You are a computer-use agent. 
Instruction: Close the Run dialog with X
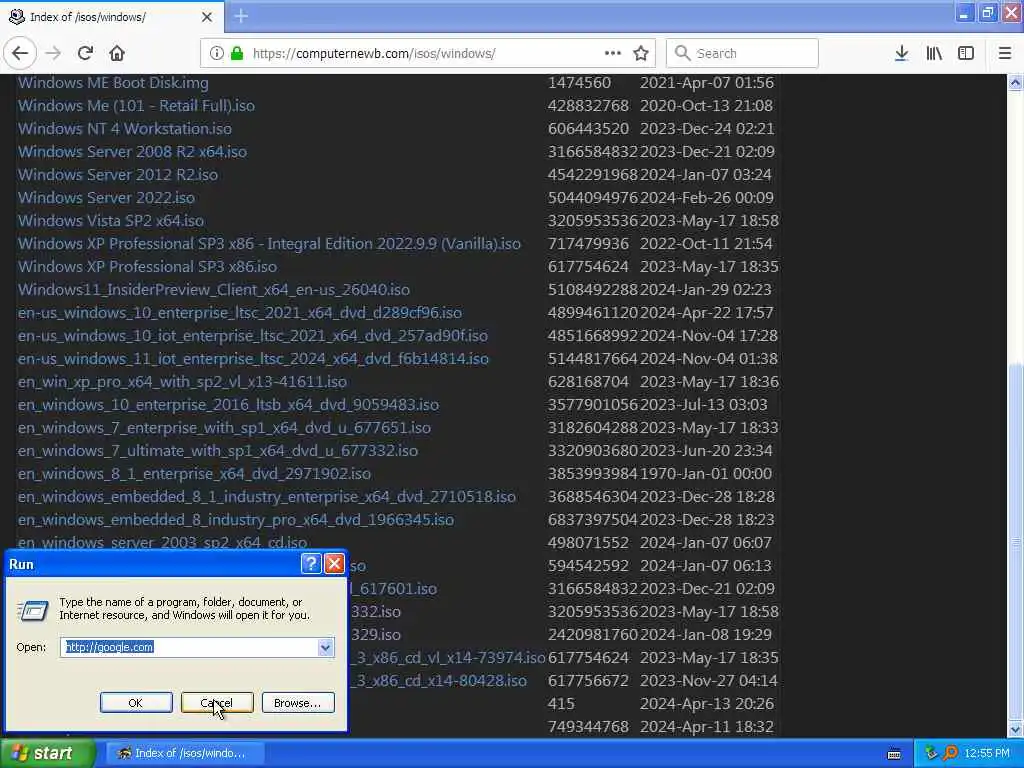[334, 564]
